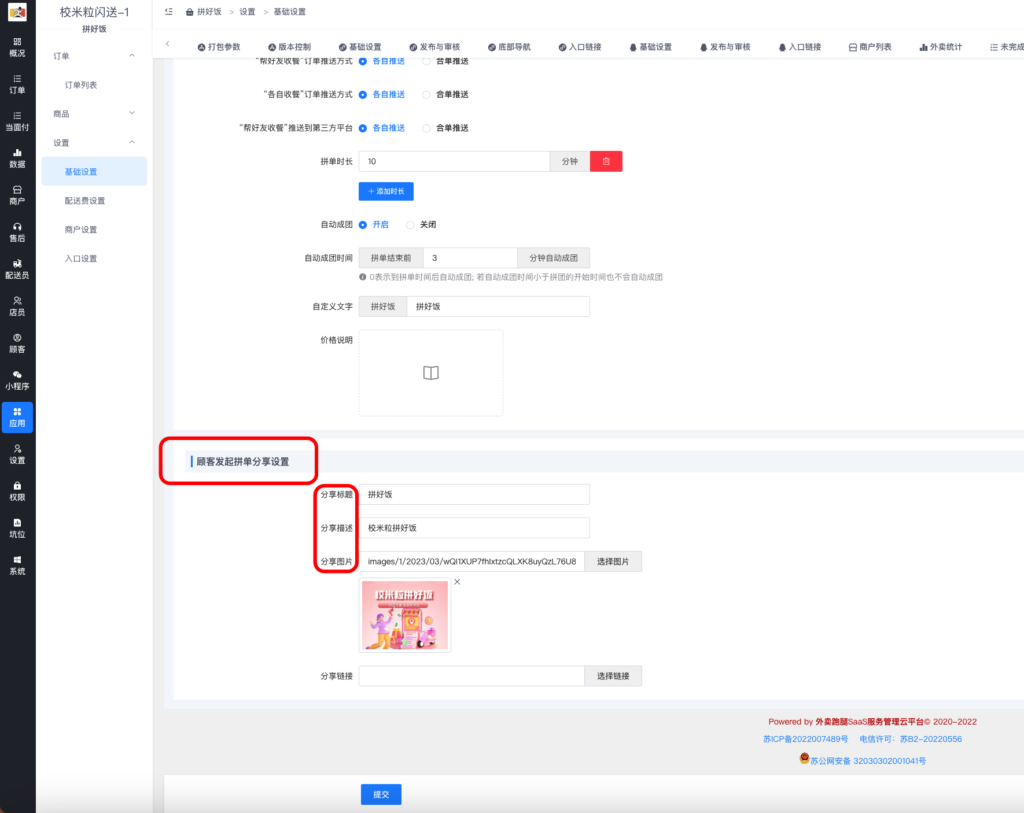Screen dimensions: 1024x813
Task: Click the red trash icon next to 拼单时长
Action: pos(606,160)
